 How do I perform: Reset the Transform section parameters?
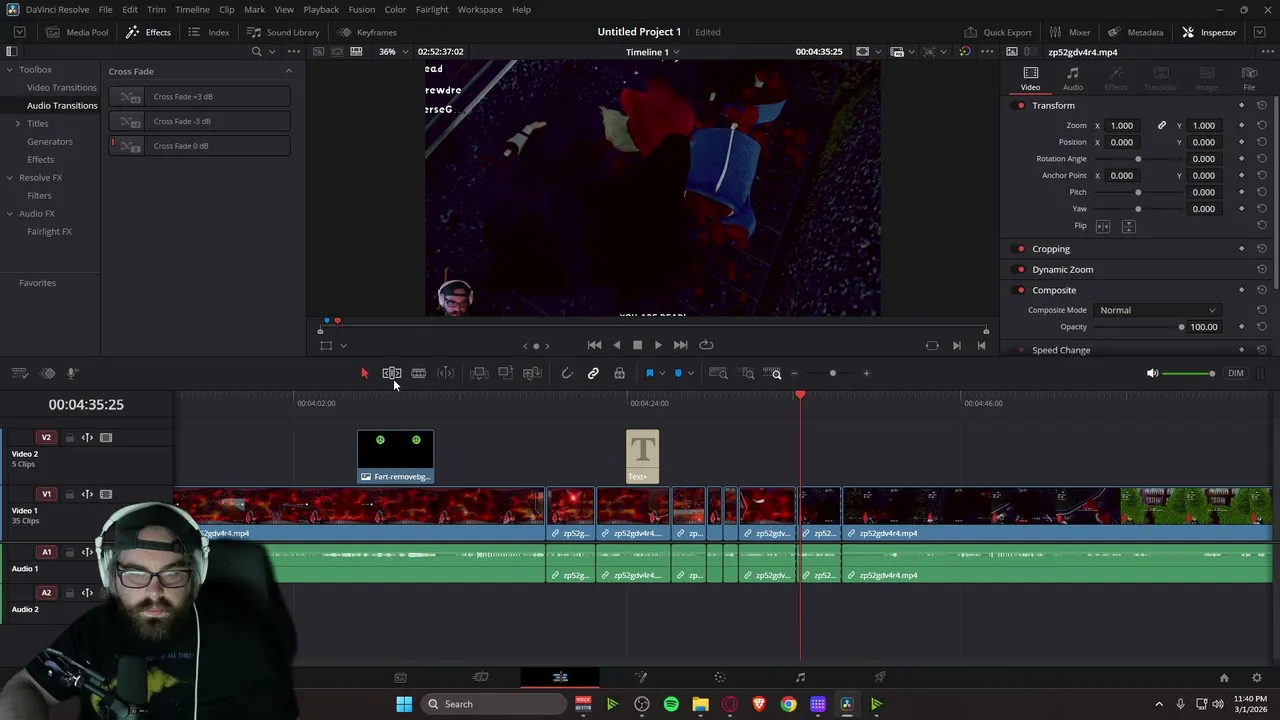(x=1262, y=106)
